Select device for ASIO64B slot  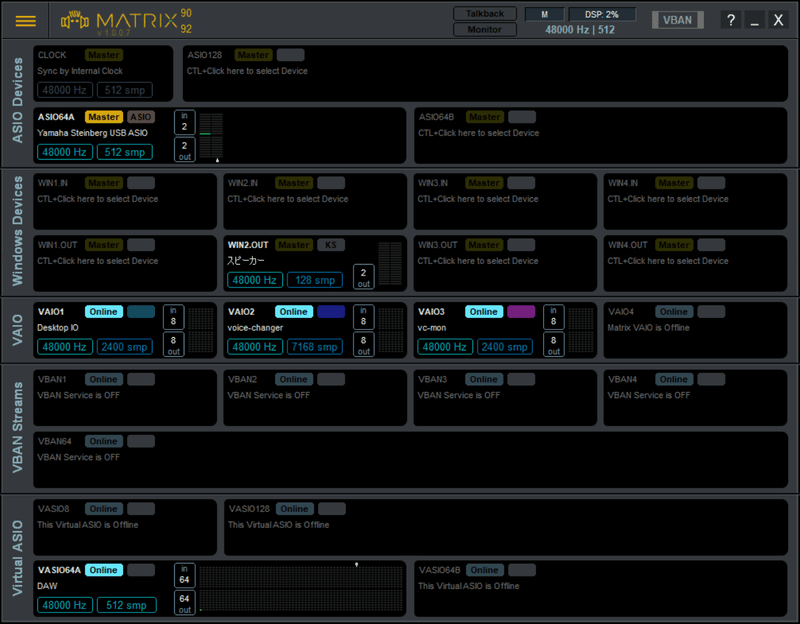pos(479,133)
